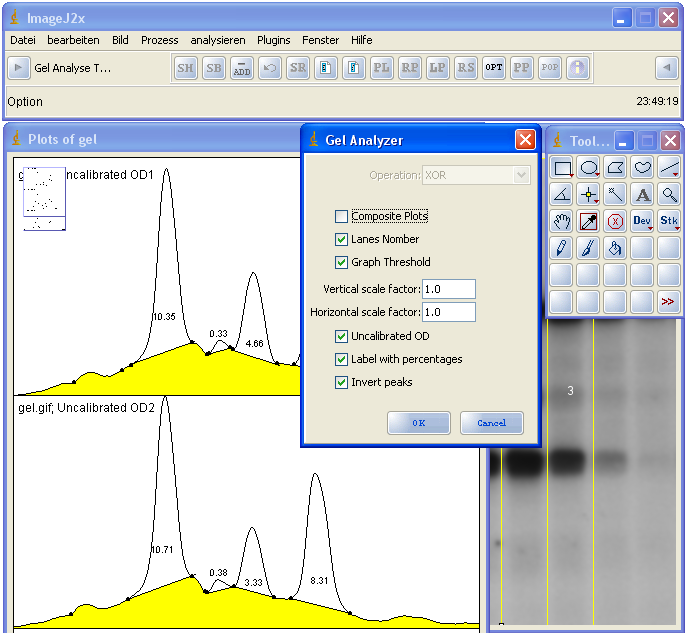Image resolution: width=685 pixels, height=633 pixels.
Task: Click Cancel in Gel Analyzer dialog
Action: click(x=491, y=423)
